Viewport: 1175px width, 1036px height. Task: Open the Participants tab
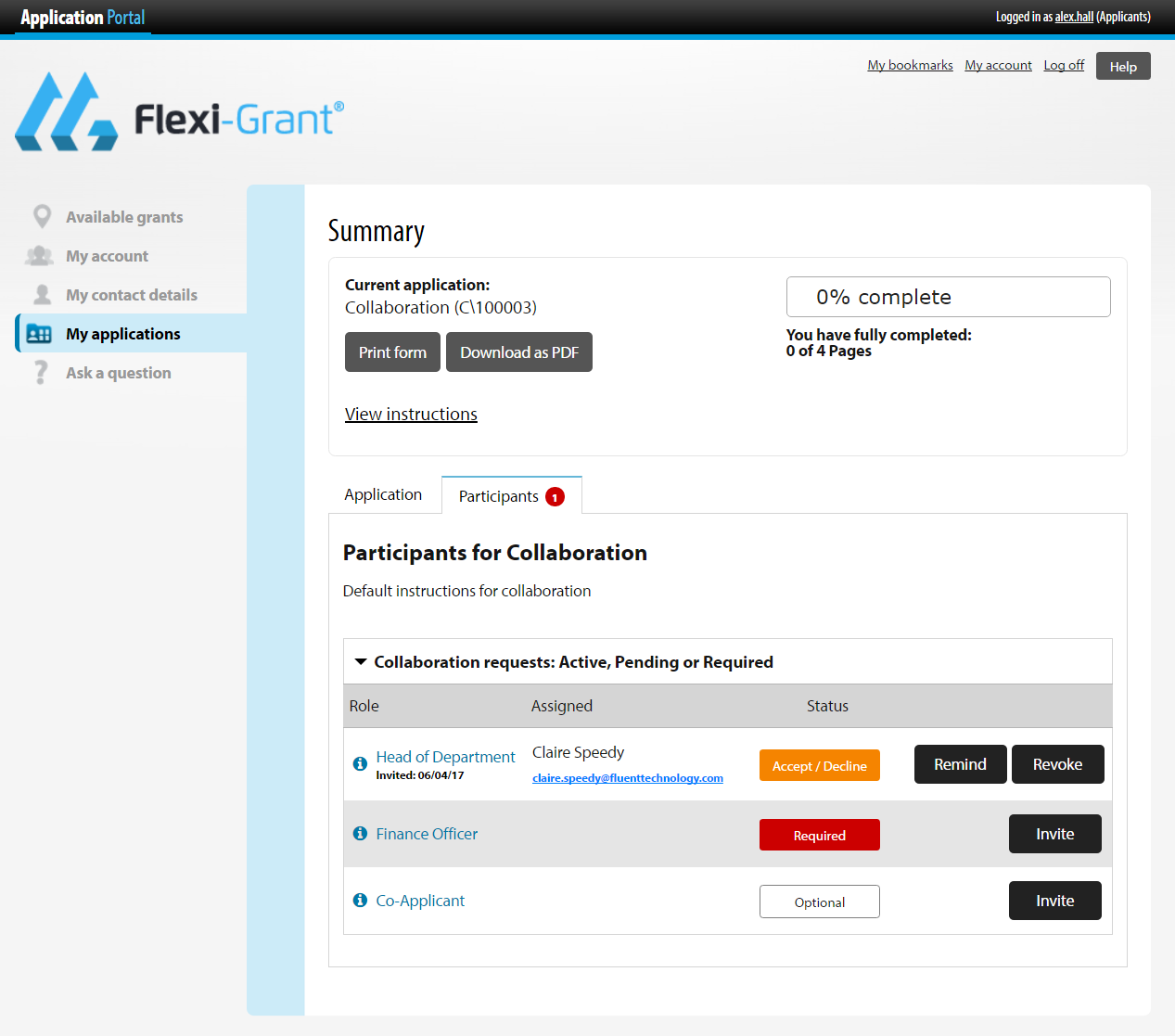pos(501,496)
